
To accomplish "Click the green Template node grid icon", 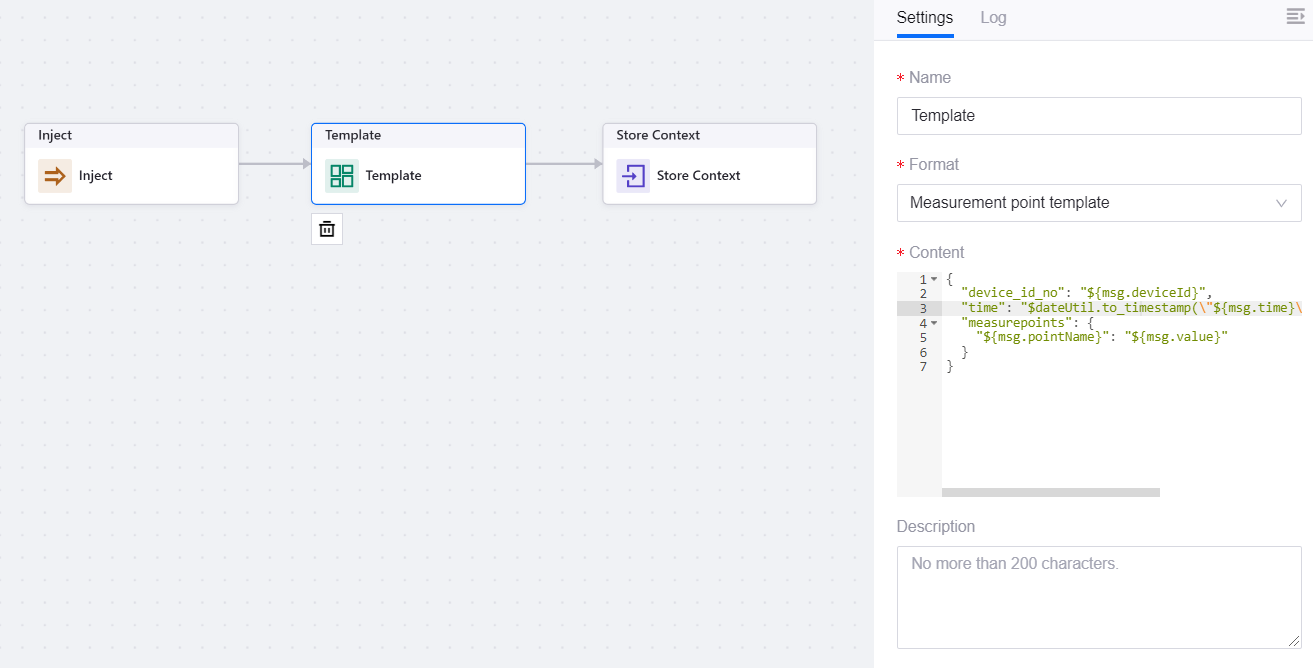I will (x=342, y=176).
